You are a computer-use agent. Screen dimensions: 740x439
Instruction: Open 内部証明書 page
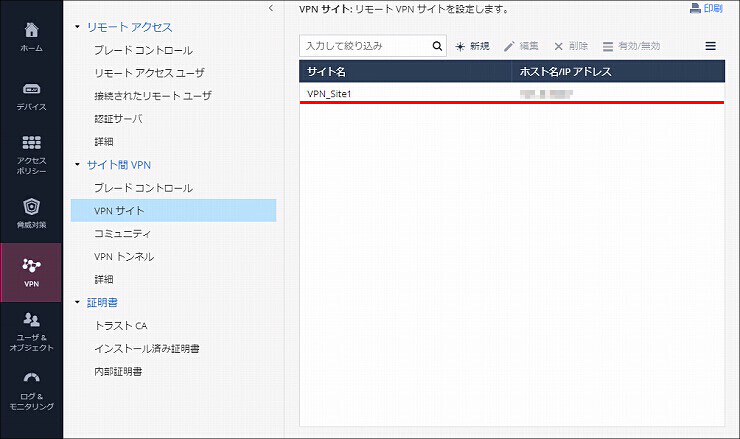118,371
